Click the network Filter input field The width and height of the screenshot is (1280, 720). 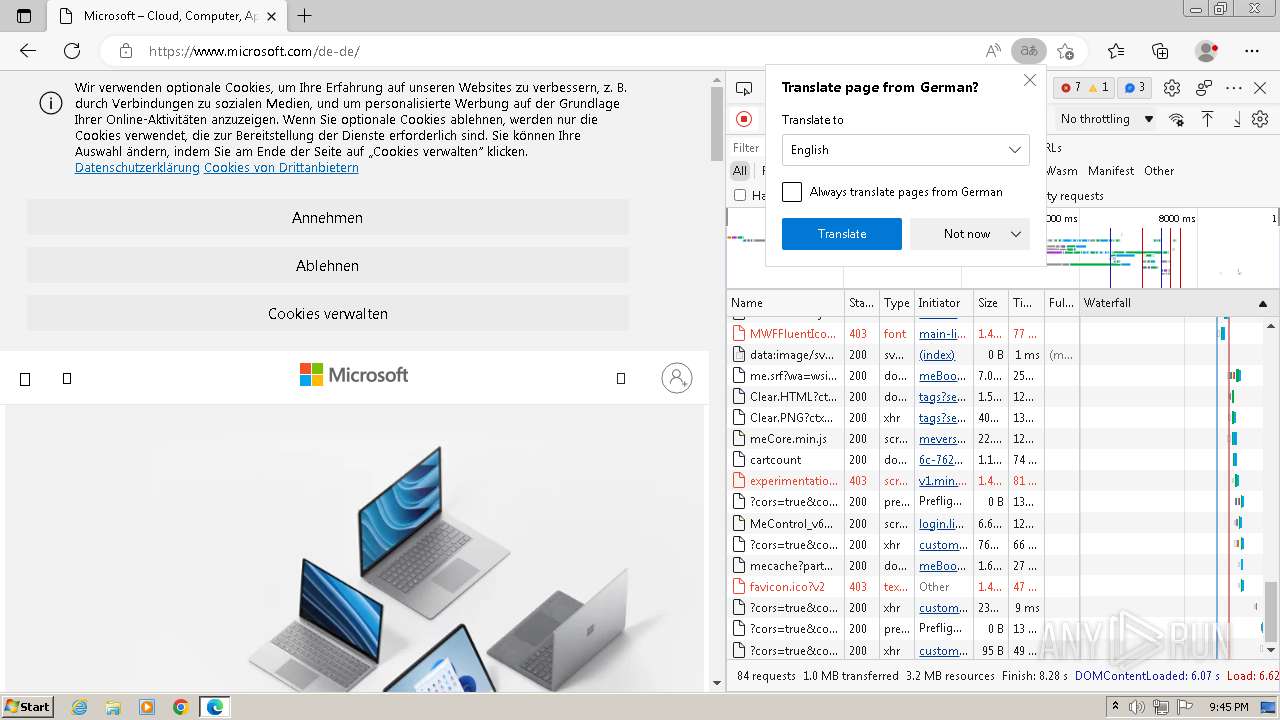coord(747,147)
